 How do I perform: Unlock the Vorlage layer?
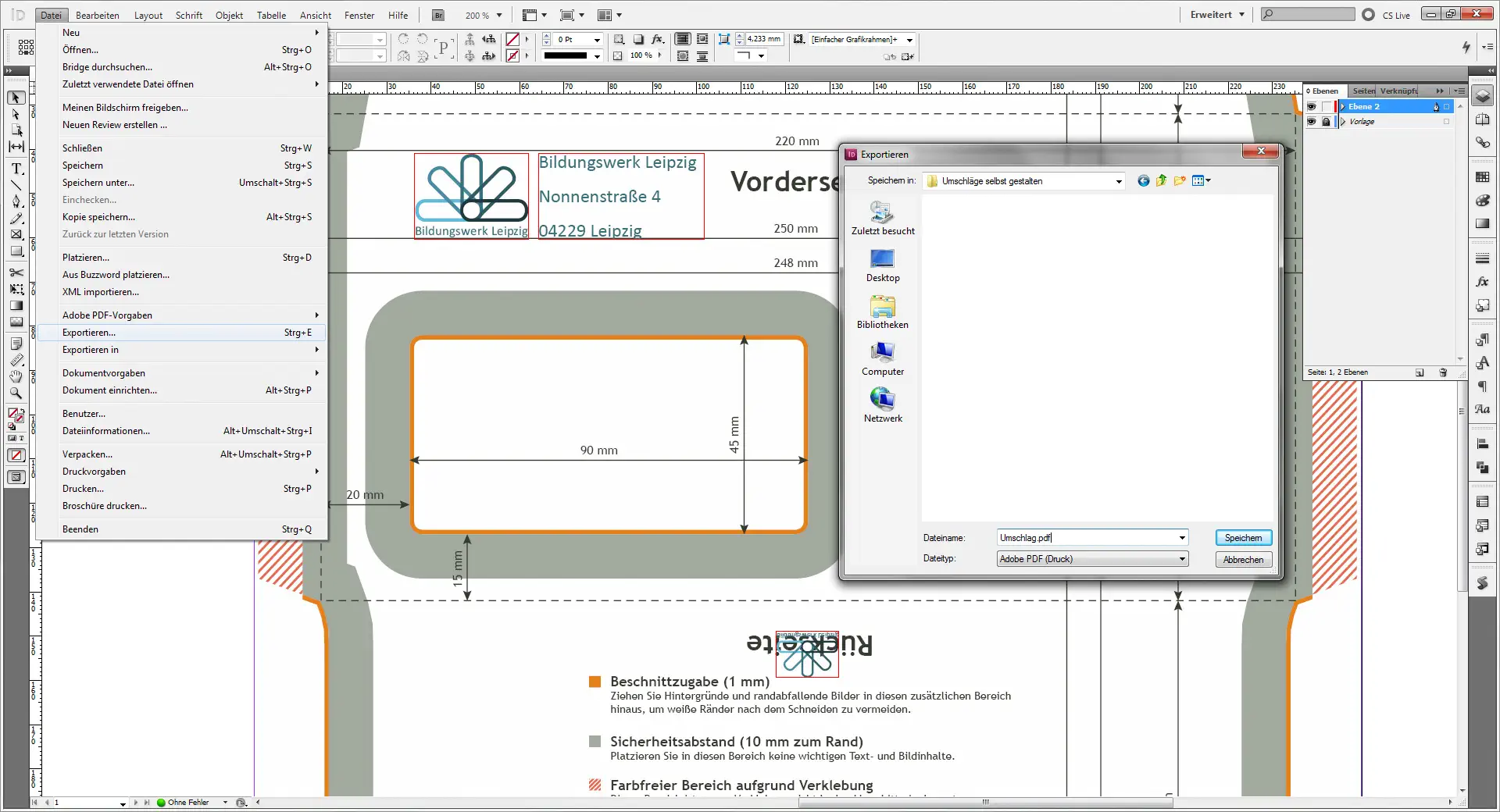1326,122
